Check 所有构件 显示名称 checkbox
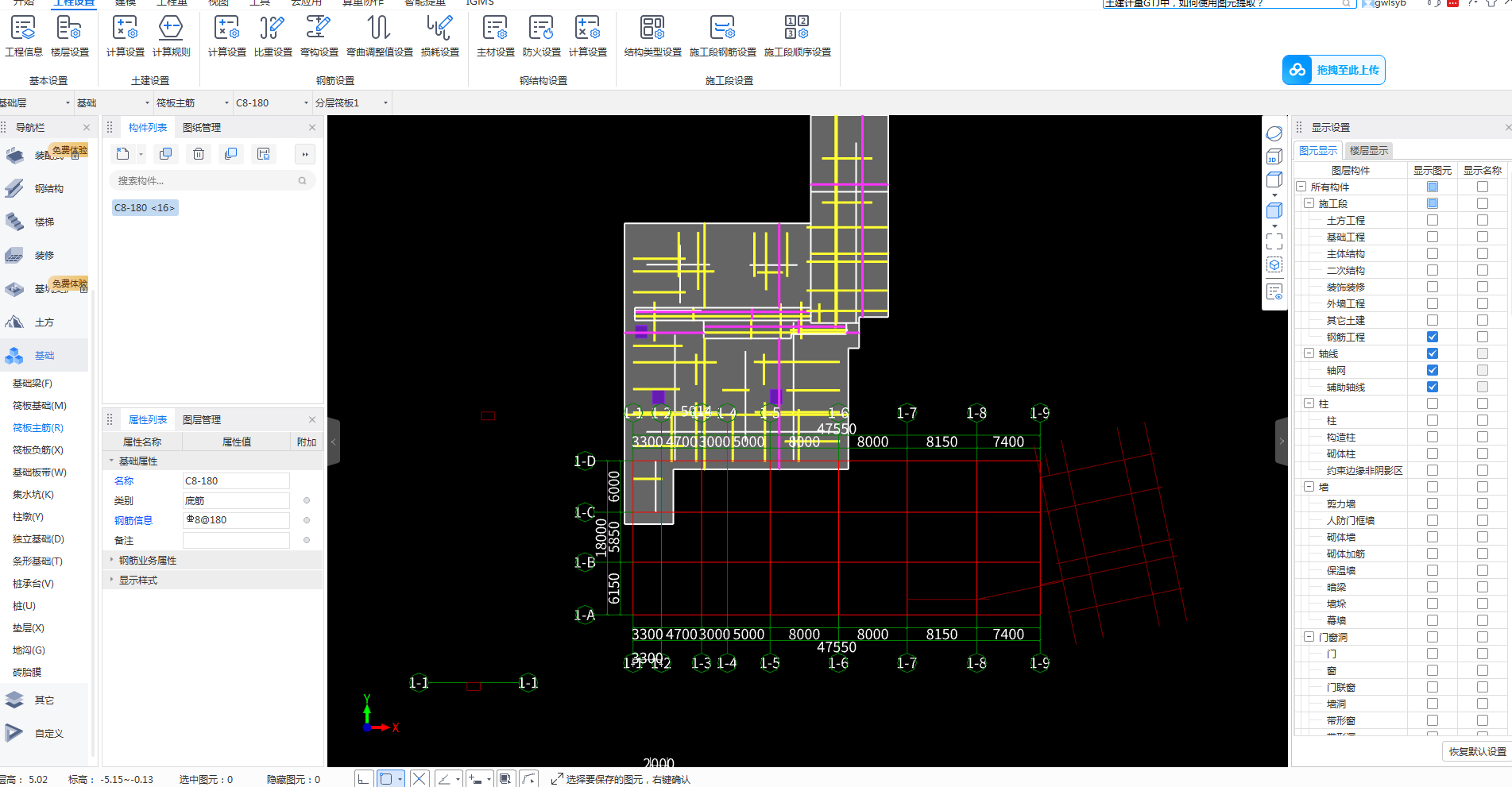Image resolution: width=1512 pixels, height=787 pixels. (x=1482, y=187)
